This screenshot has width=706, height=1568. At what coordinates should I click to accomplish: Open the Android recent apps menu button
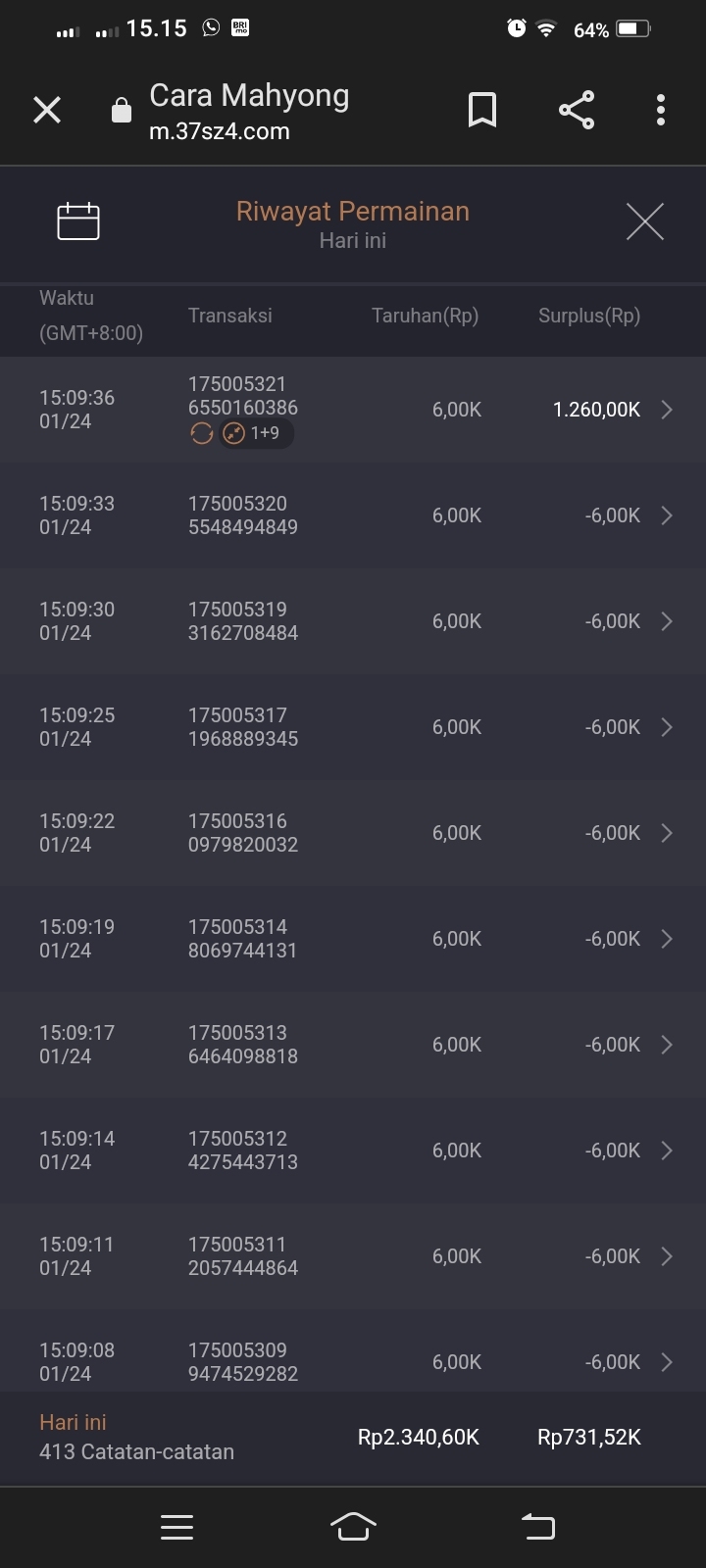(x=176, y=1526)
